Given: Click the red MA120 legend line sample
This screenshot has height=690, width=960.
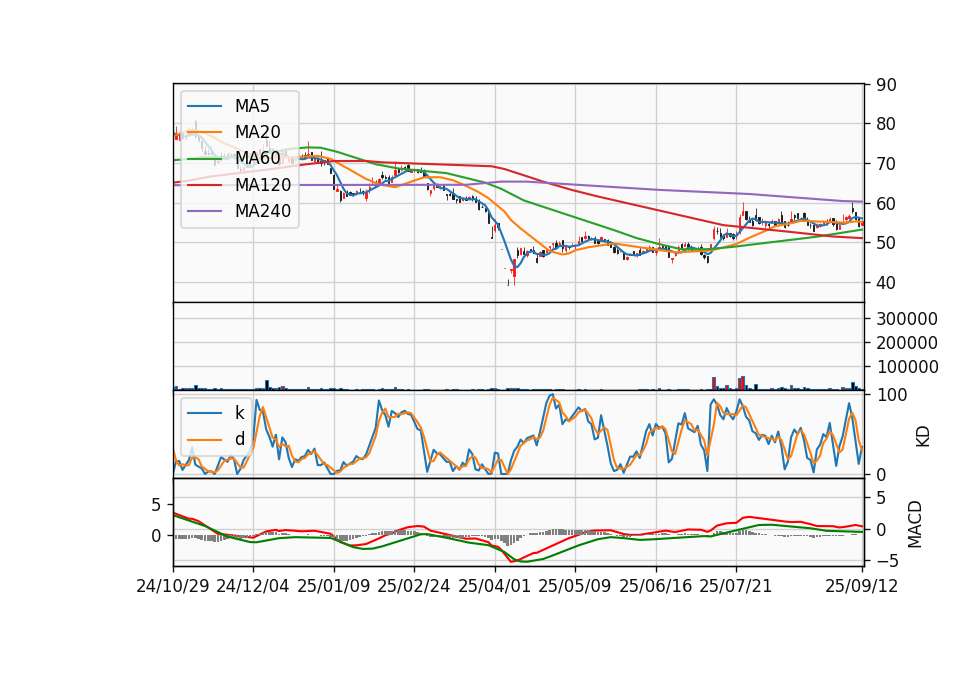Looking at the screenshot, I should pos(205,185).
